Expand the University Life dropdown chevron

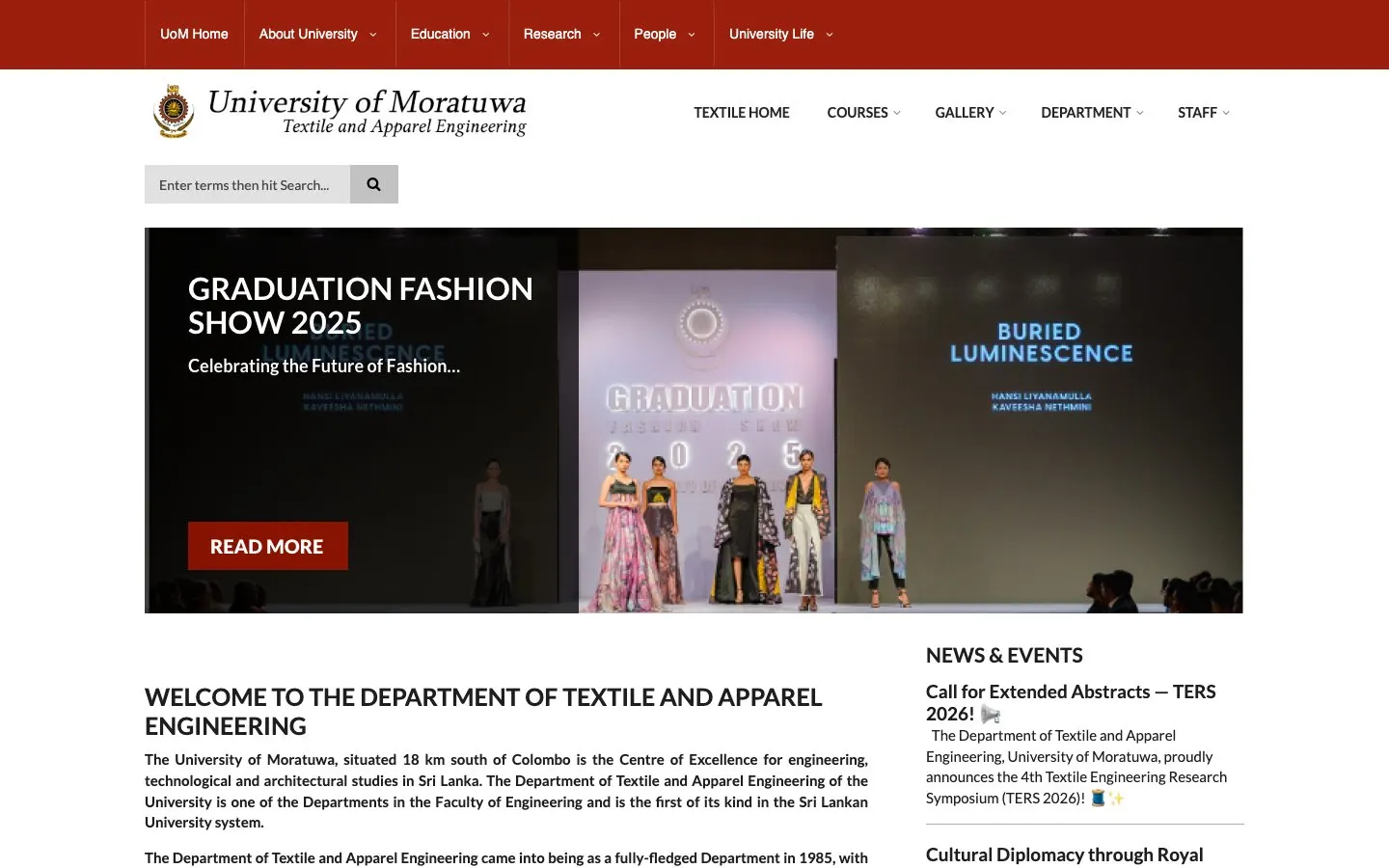(830, 35)
